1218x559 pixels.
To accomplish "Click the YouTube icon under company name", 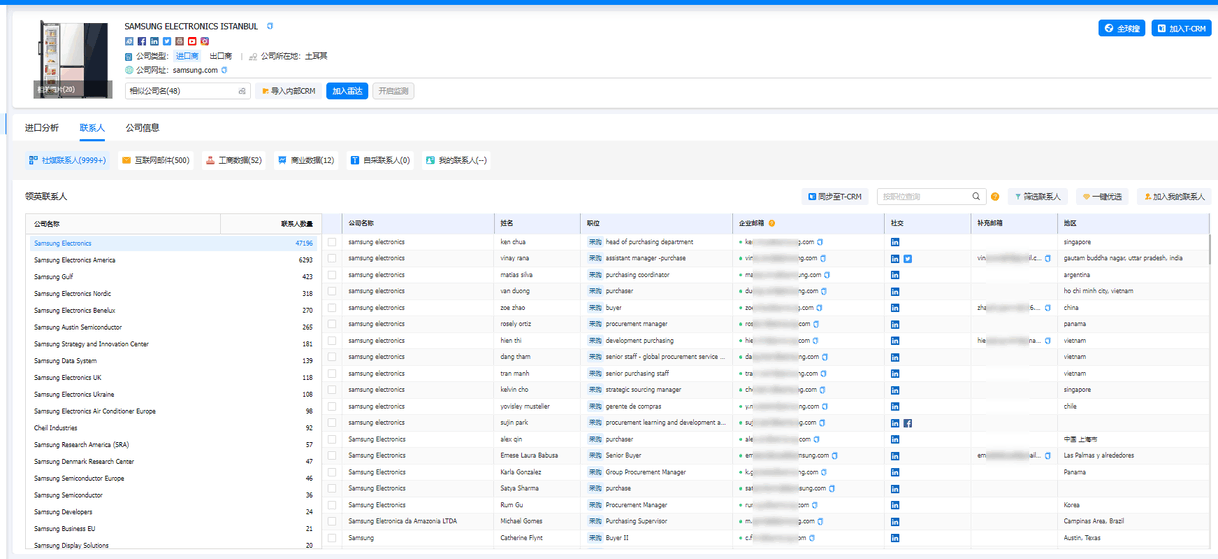I will [192, 41].
